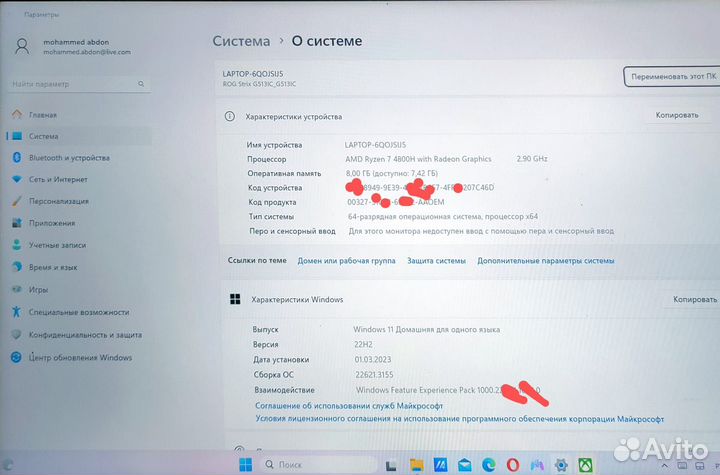The height and width of the screenshot is (475, 720).
Task: Open Соглашение об использовании служб Майкрософт
Action: click(349, 406)
